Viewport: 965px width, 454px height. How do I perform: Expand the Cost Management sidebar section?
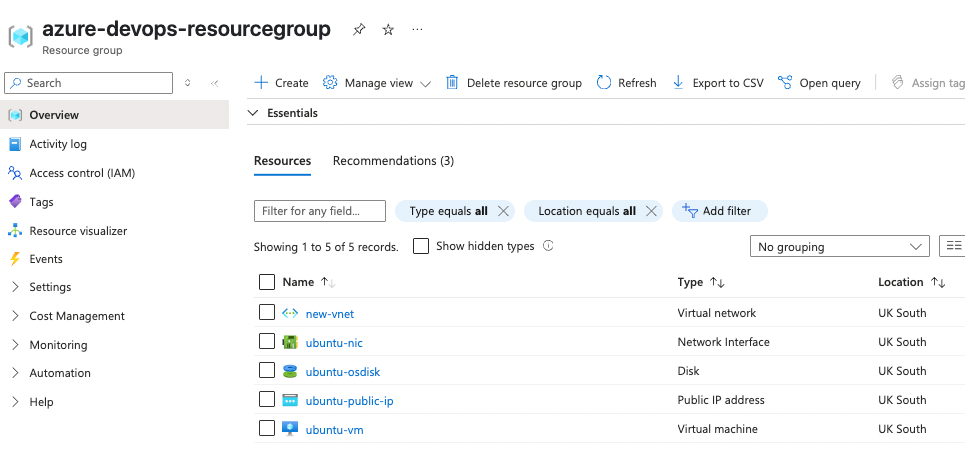pyautogui.click(x=77, y=316)
